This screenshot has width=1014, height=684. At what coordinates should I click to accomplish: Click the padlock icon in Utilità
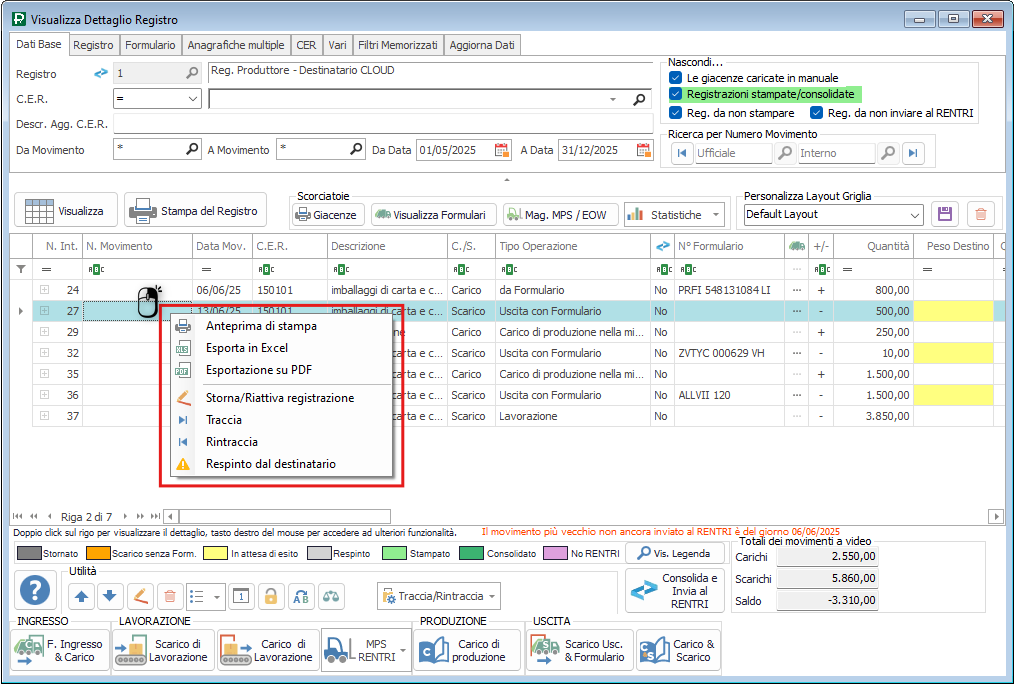(269, 596)
